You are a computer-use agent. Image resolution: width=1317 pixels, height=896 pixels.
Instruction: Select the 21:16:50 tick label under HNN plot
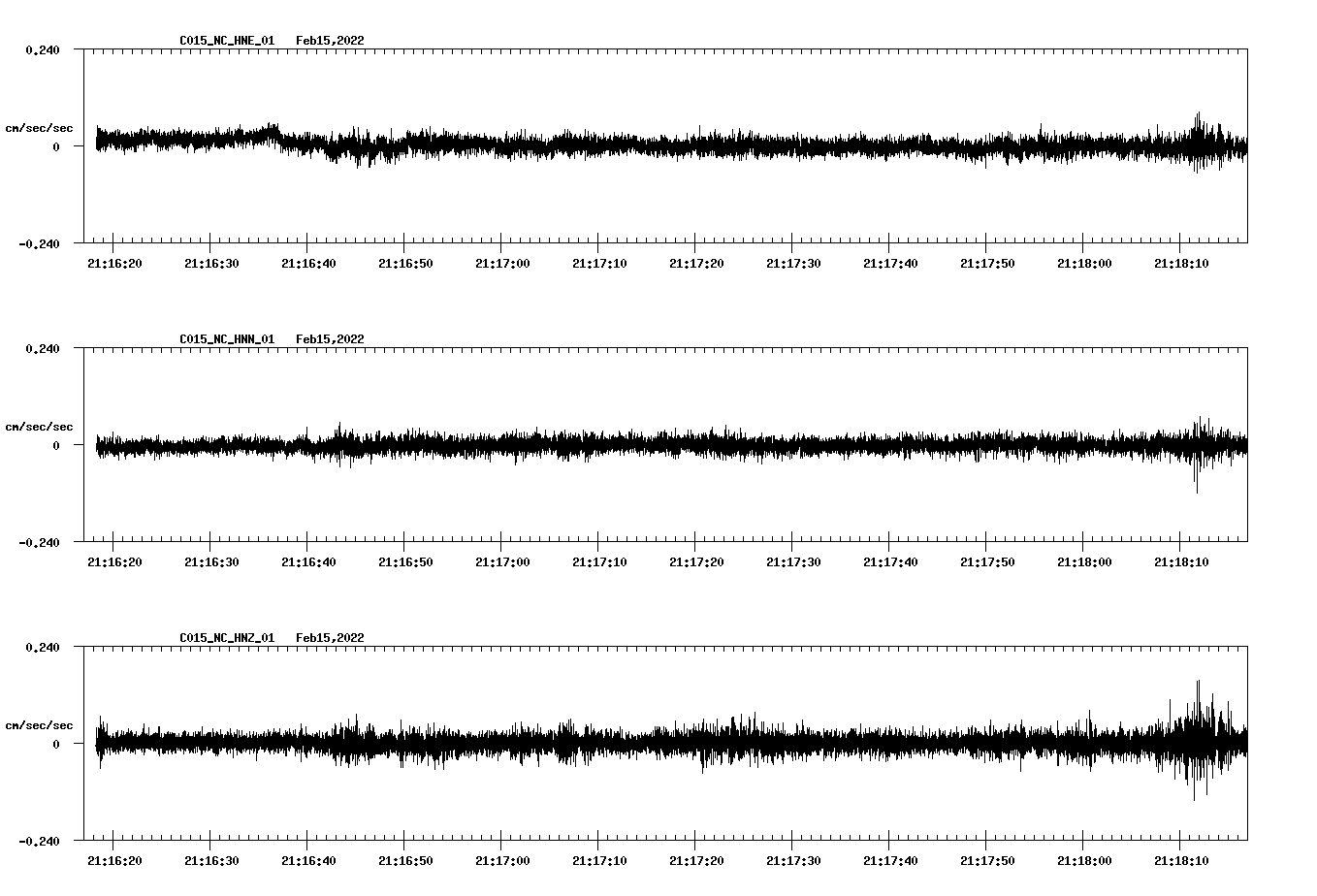tap(405, 562)
